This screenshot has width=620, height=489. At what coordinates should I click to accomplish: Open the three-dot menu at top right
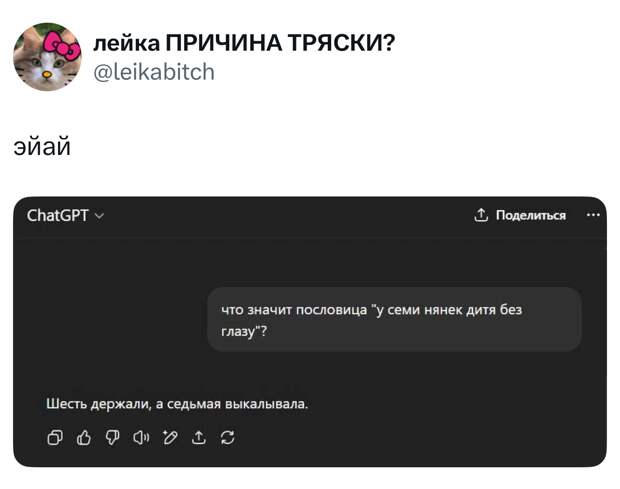594,214
